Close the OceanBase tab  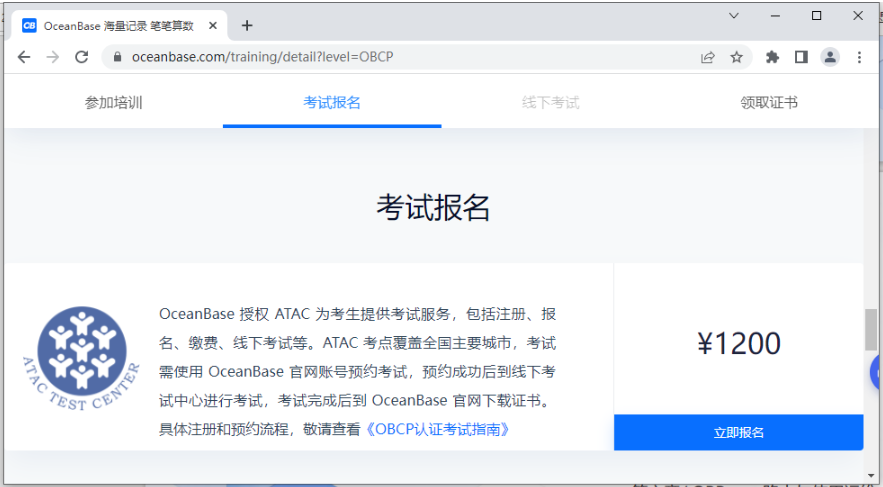[x=213, y=25]
